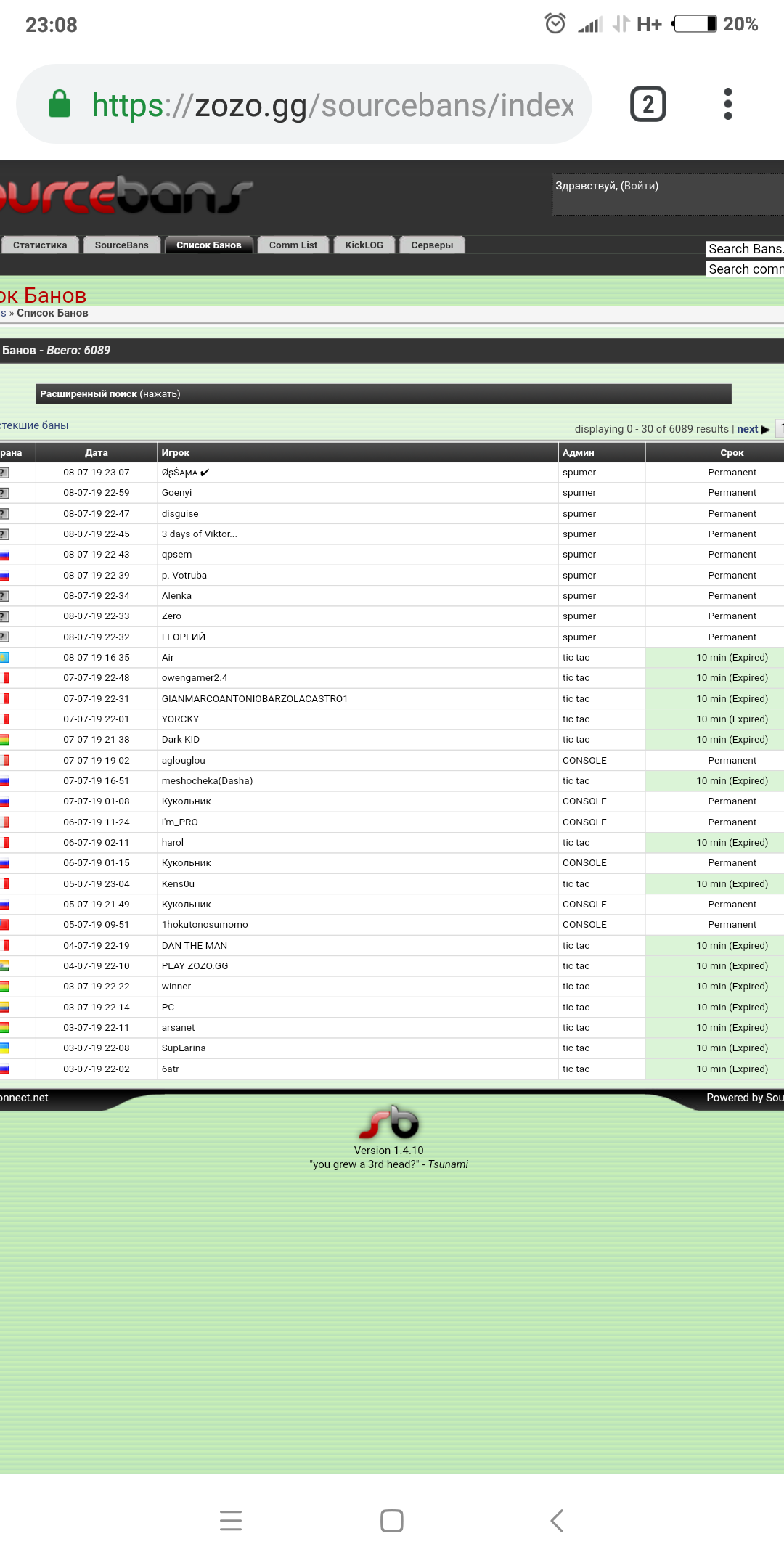
Task: Open the browser three-dot menu
Action: 727,105
